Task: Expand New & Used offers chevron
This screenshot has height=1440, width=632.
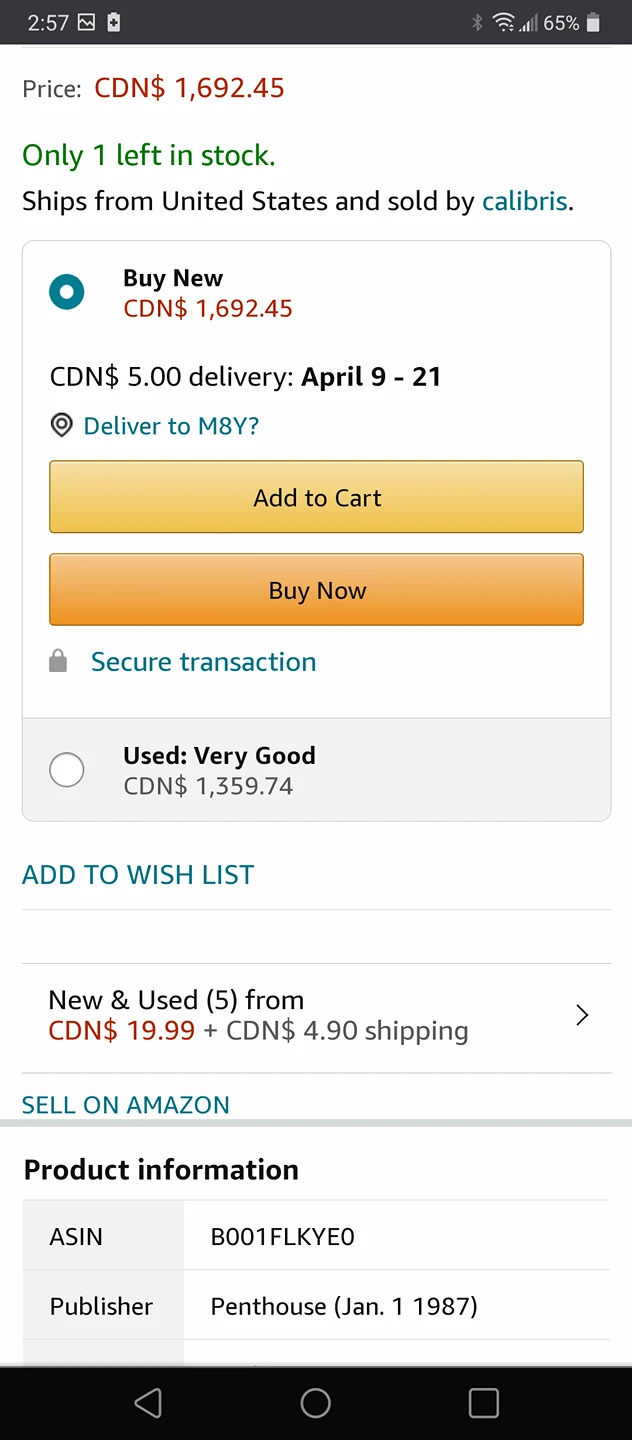Action: pos(582,1016)
